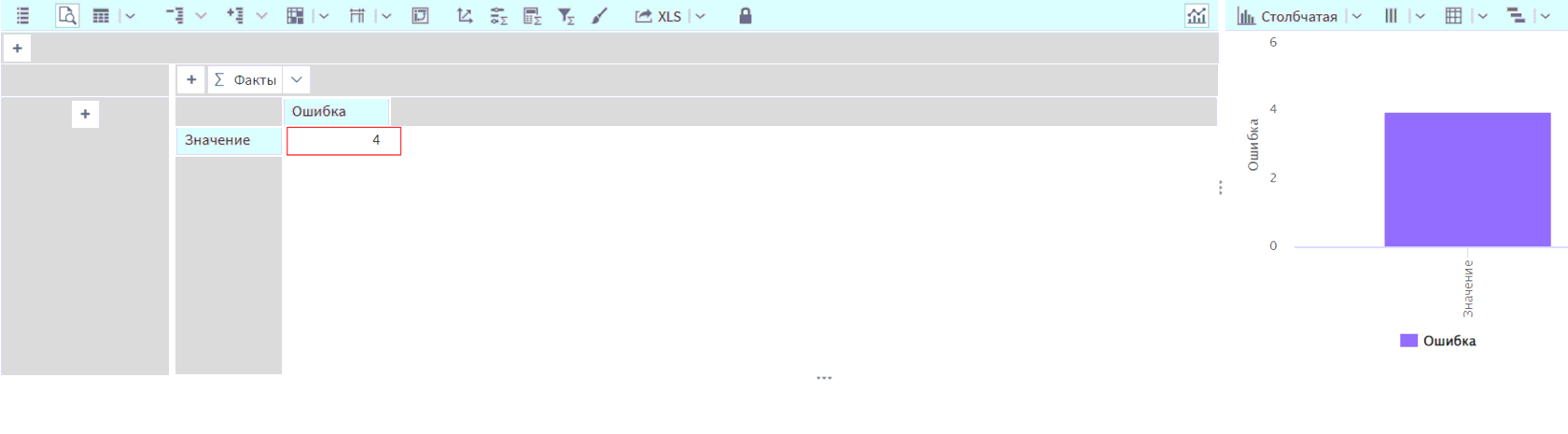The image size is (1568, 434).
Task: Click the column width fit icon
Action: pos(357,16)
